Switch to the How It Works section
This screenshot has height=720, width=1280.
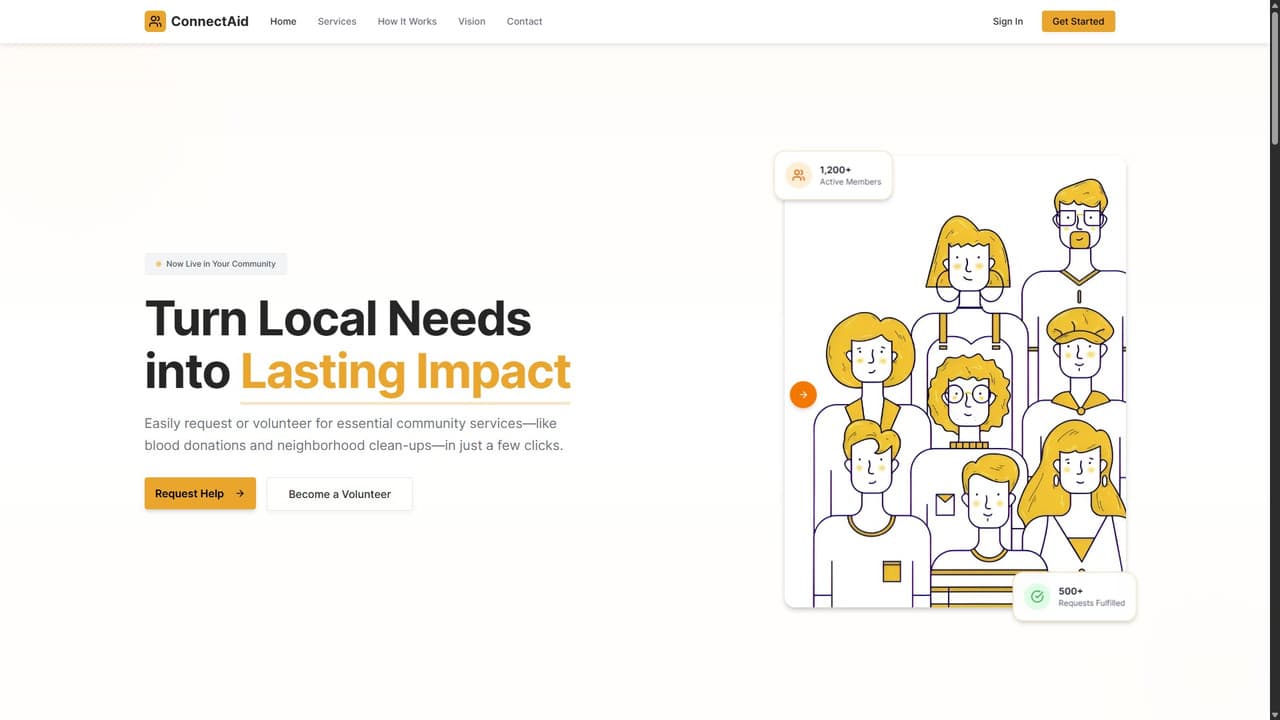[x=407, y=21]
